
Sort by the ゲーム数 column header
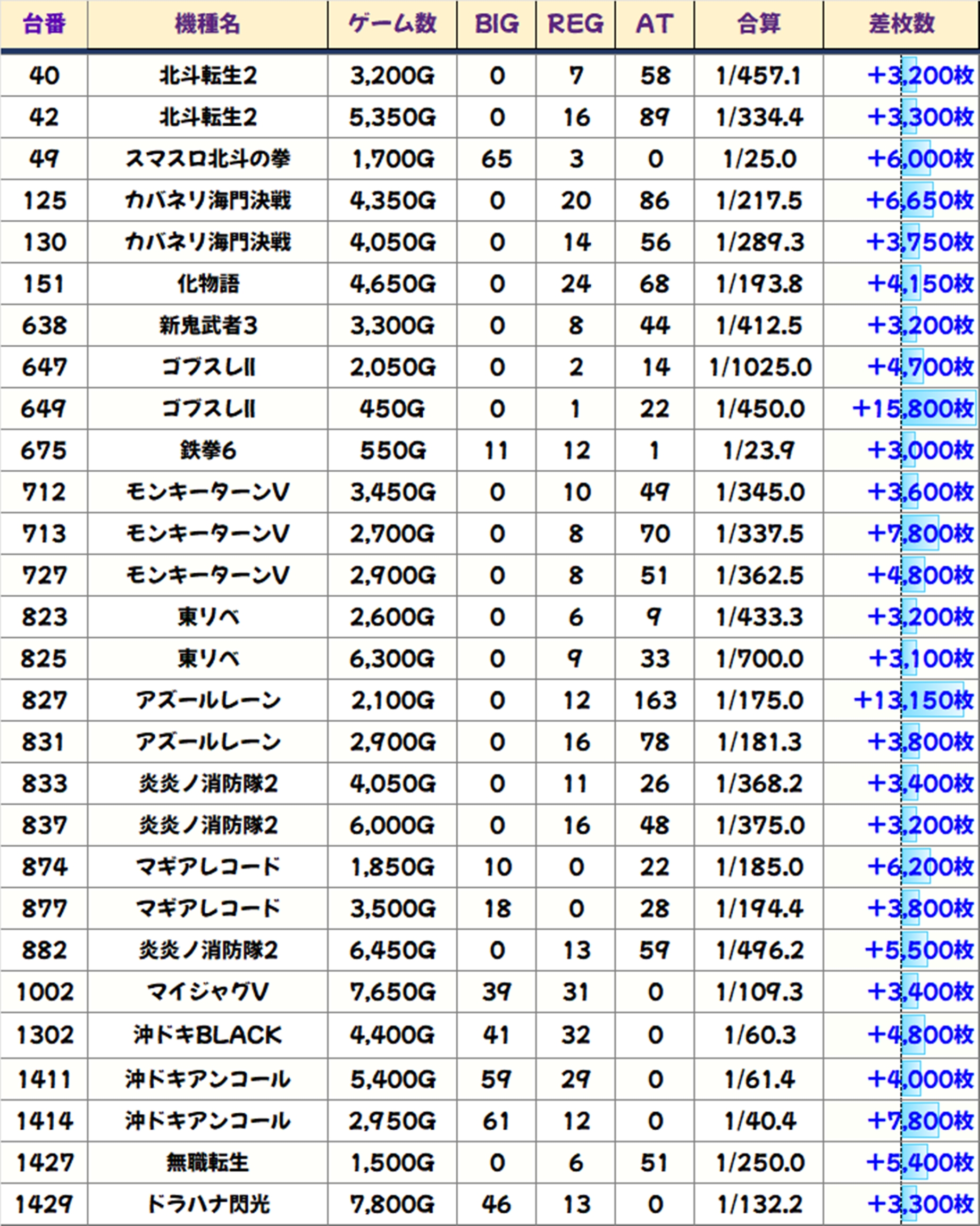tap(392, 24)
